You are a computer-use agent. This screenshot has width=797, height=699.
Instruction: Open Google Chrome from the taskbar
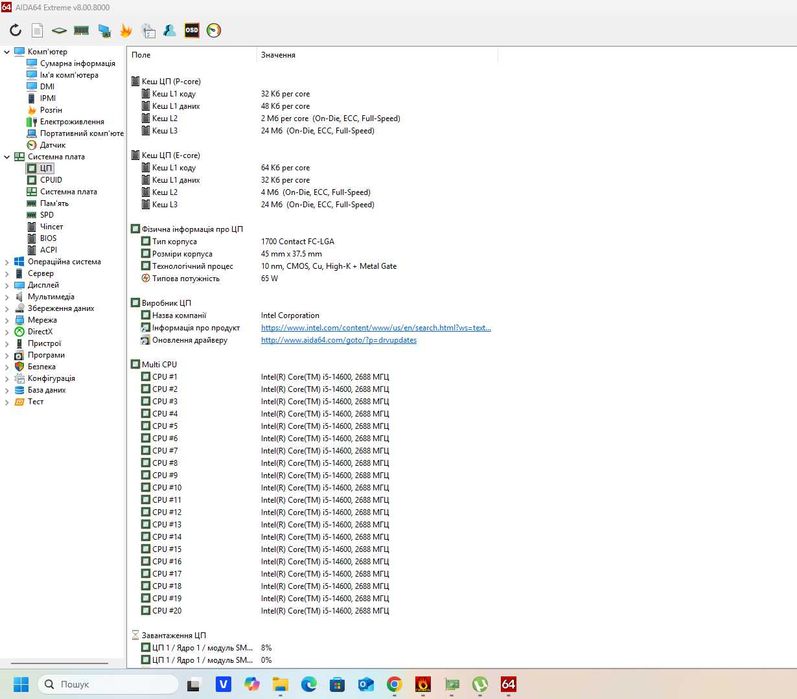tap(394, 685)
